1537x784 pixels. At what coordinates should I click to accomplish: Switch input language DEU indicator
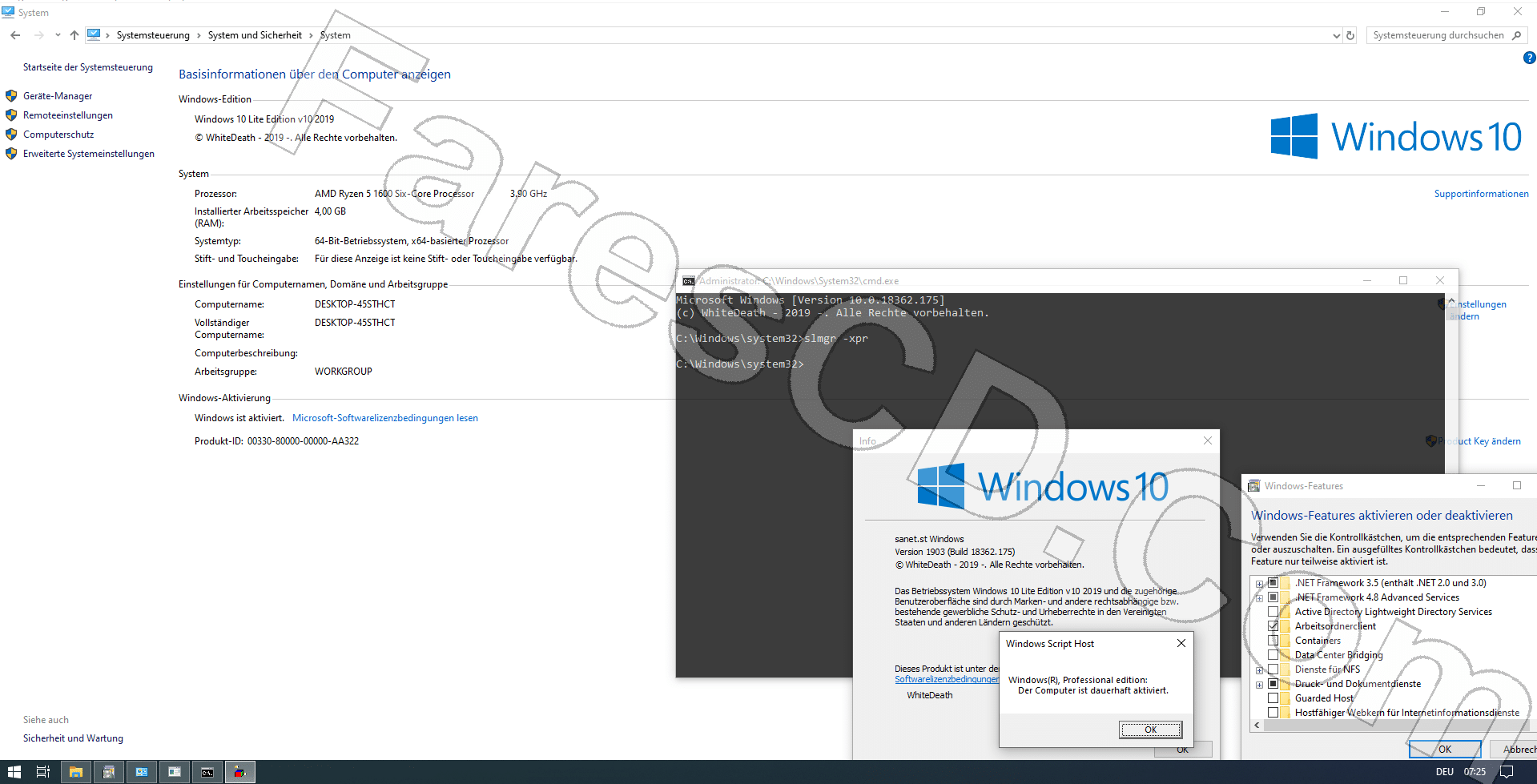pos(1444,772)
